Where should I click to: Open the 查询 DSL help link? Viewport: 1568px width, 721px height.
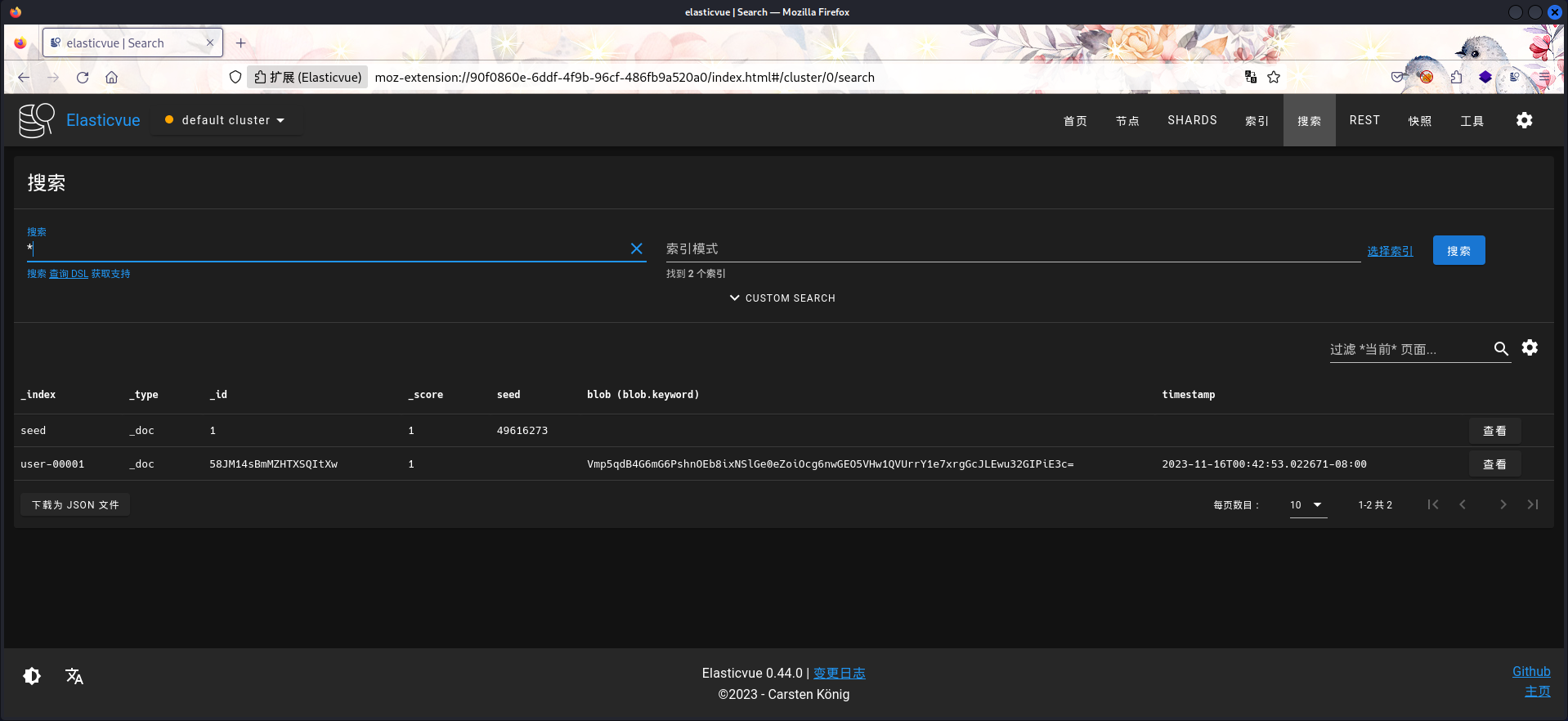point(69,274)
